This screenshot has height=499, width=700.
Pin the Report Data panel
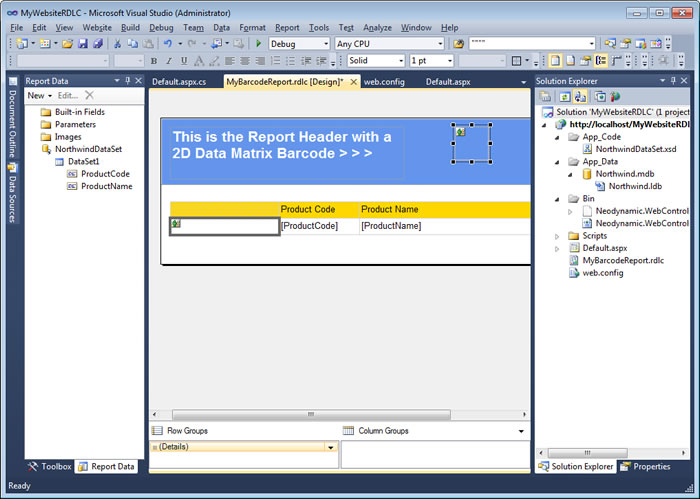point(128,81)
